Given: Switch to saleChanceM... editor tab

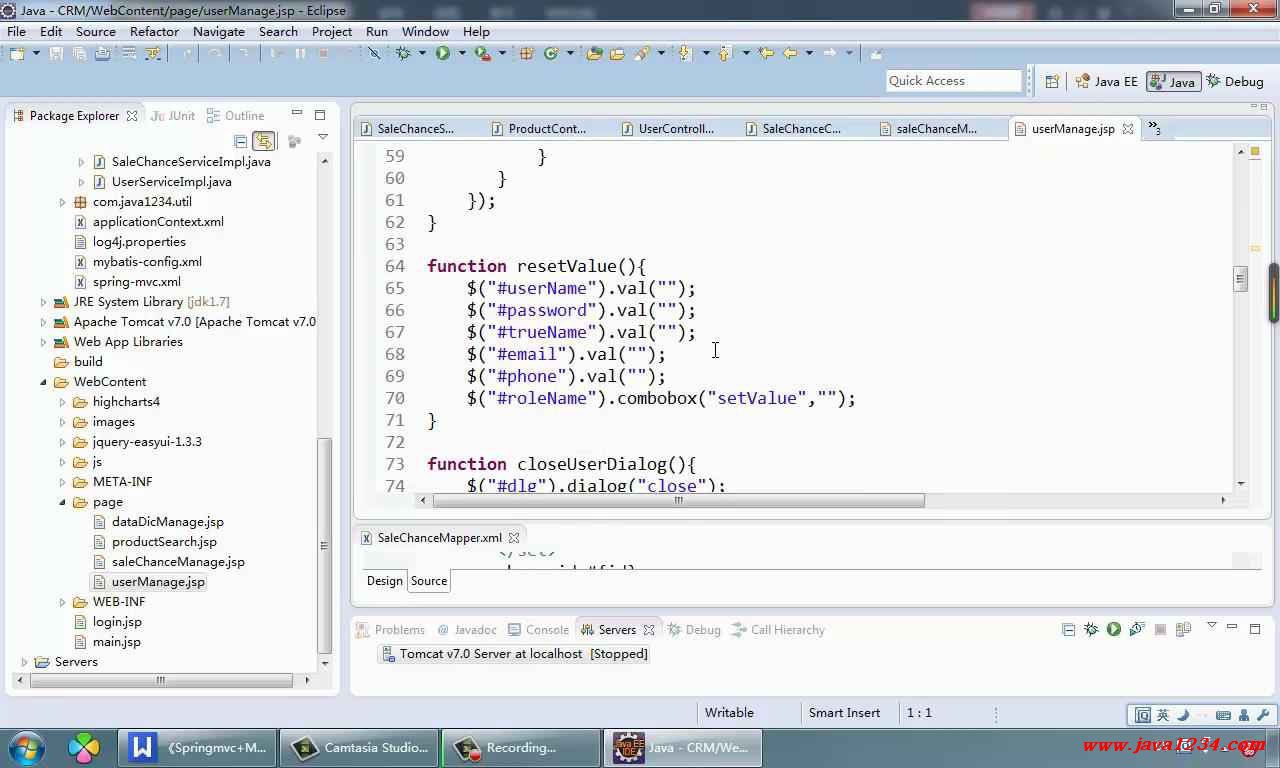Looking at the screenshot, I should point(927,128).
